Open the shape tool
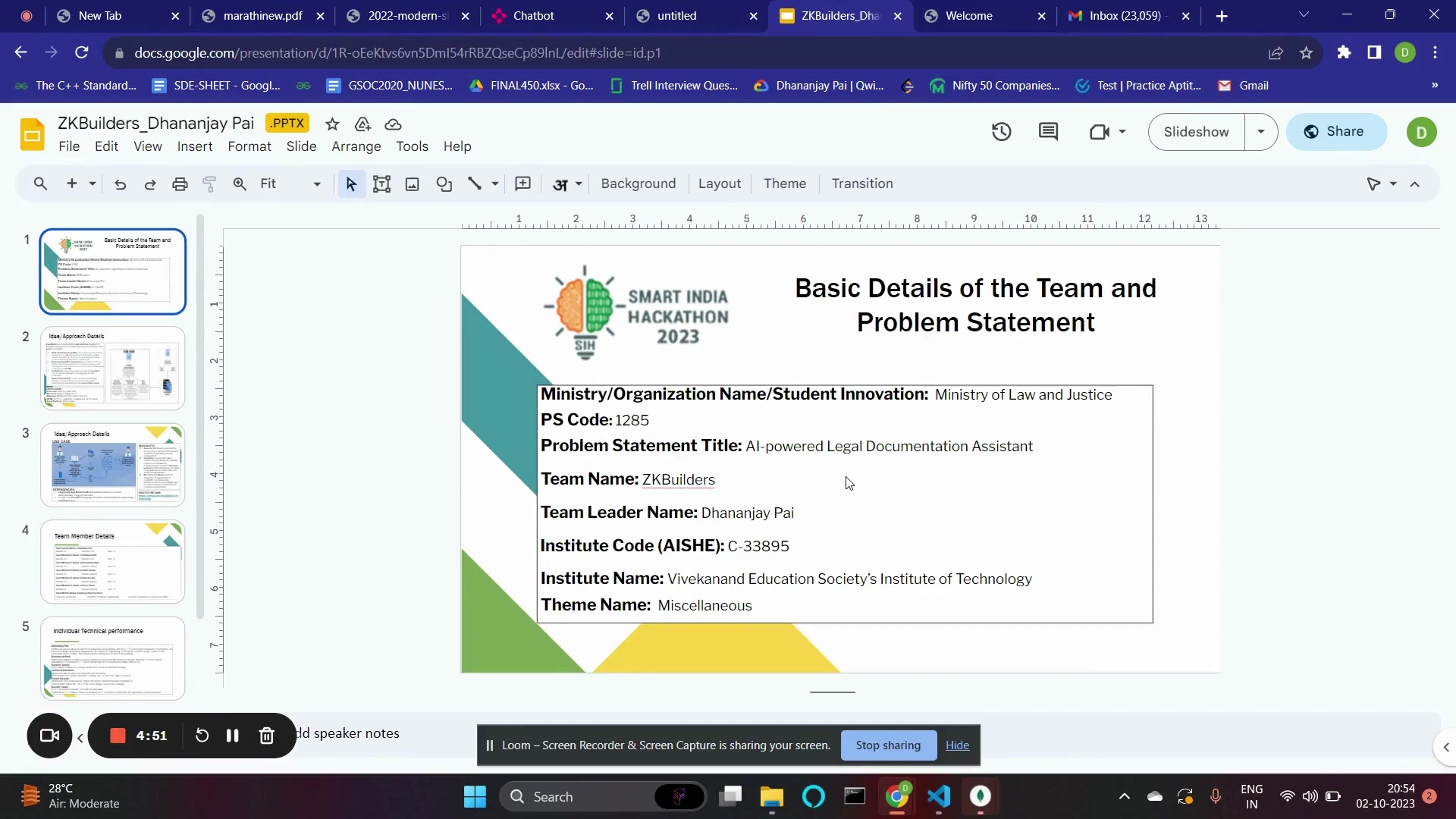 (x=444, y=184)
